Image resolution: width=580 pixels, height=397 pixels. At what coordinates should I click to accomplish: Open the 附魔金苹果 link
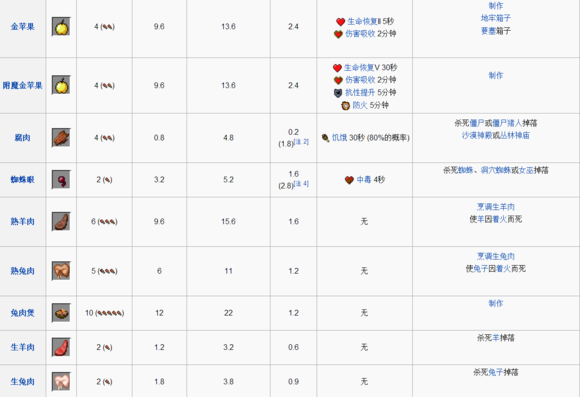click(23, 85)
